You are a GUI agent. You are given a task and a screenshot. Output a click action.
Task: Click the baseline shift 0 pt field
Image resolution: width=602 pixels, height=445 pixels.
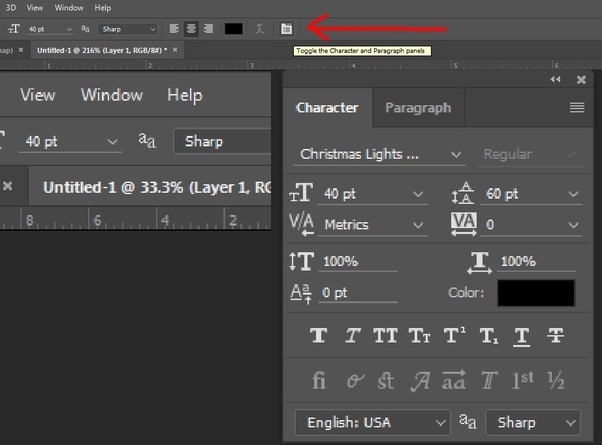pyautogui.click(x=358, y=293)
